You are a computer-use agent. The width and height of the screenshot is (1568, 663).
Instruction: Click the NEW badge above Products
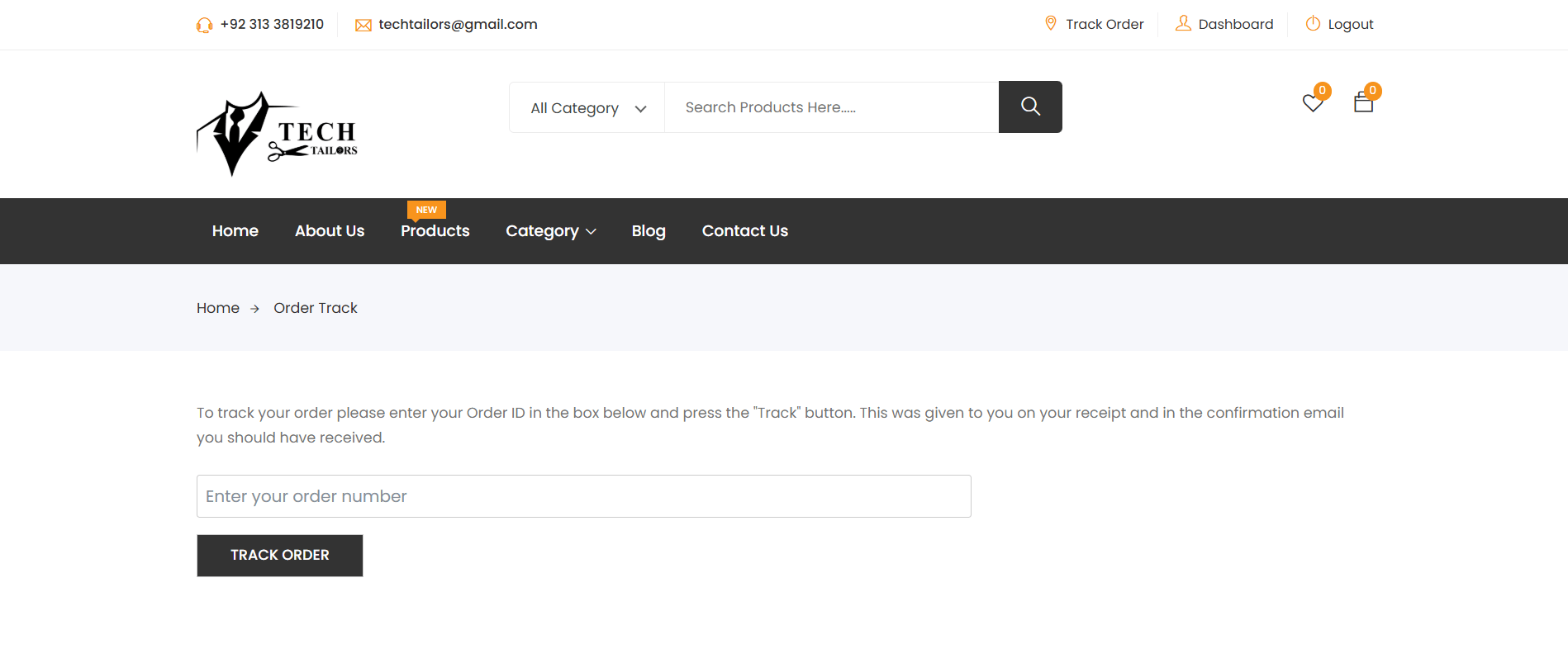pyautogui.click(x=426, y=210)
